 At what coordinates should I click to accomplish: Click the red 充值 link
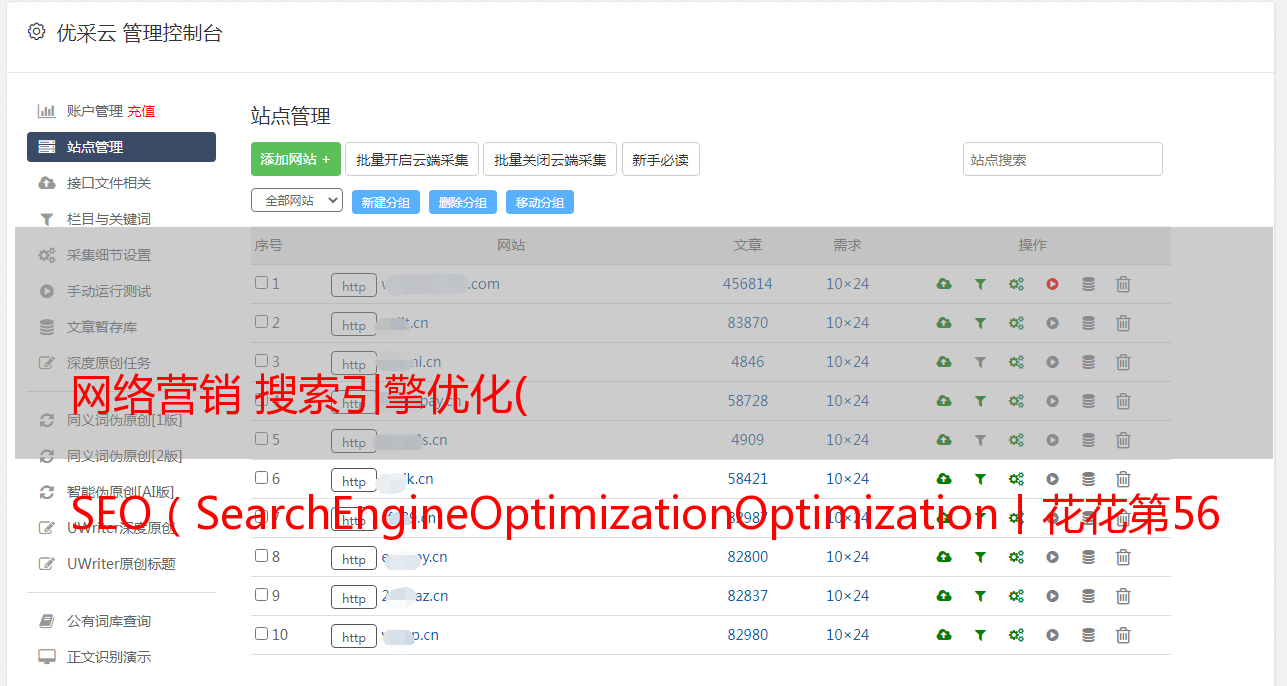click(x=141, y=111)
